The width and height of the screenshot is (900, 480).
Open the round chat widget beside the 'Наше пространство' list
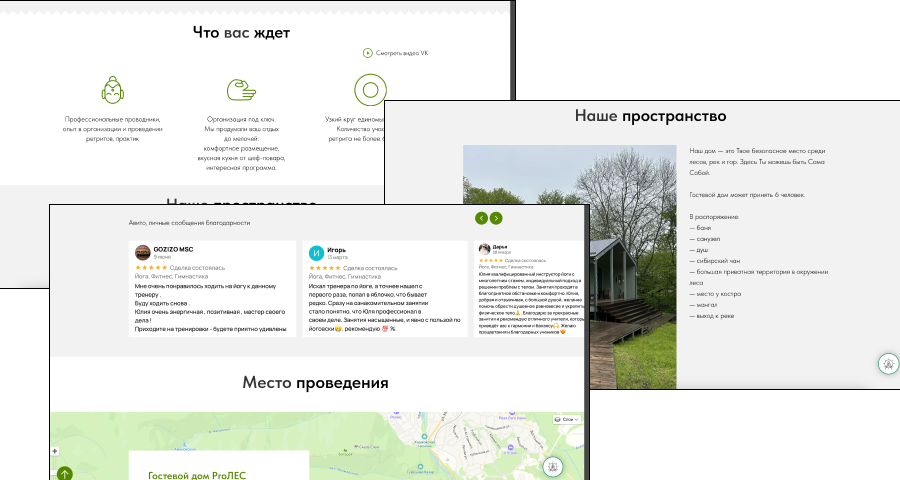click(x=889, y=363)
